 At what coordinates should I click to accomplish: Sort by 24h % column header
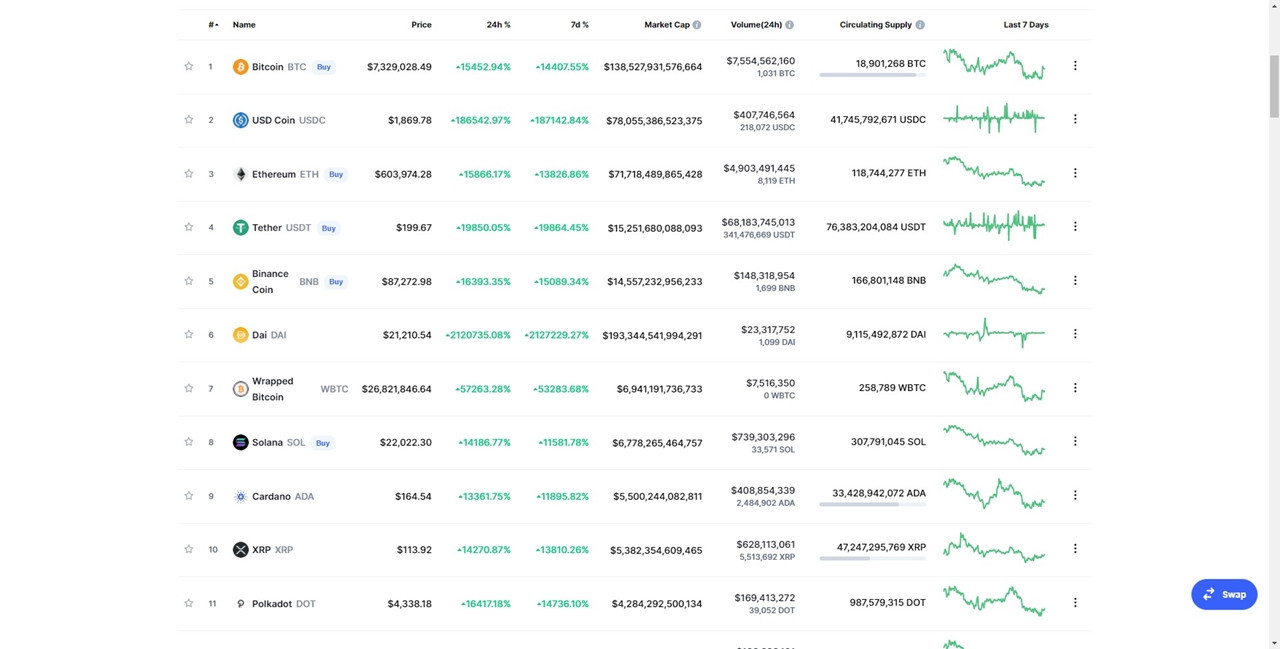(x=499, y=25)
